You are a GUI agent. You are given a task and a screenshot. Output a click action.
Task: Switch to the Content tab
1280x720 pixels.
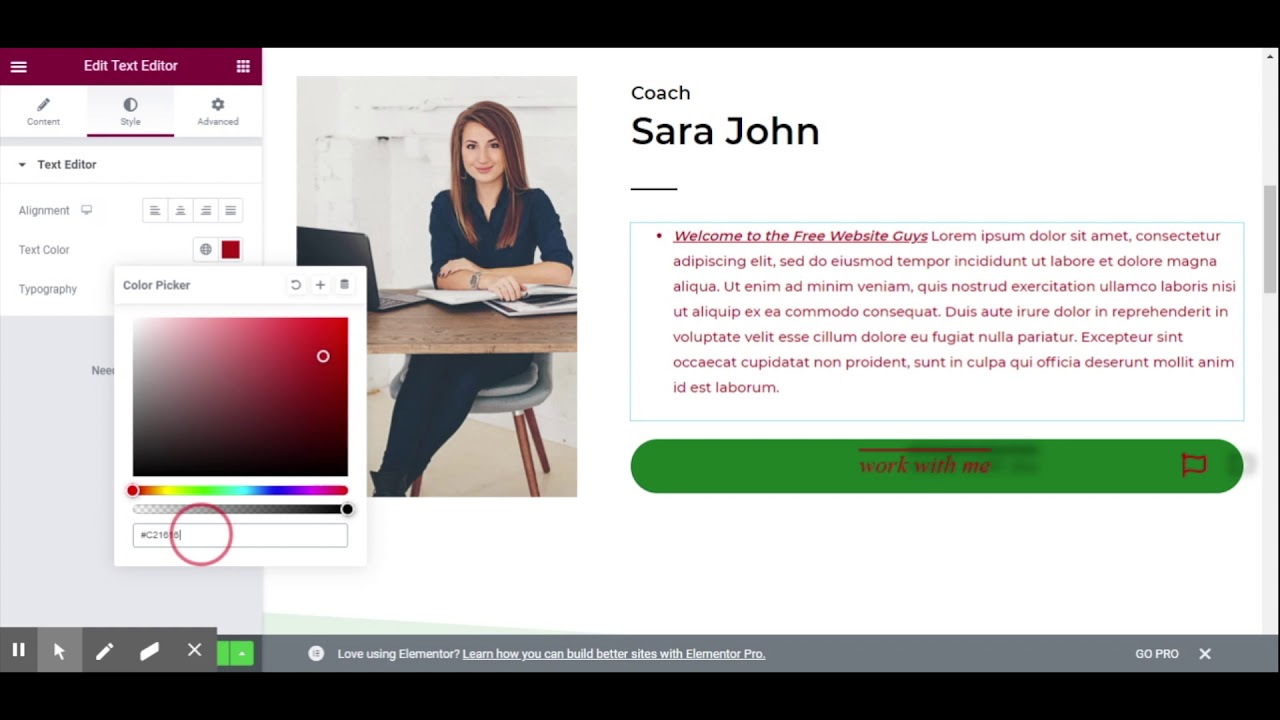pos(43,111)
